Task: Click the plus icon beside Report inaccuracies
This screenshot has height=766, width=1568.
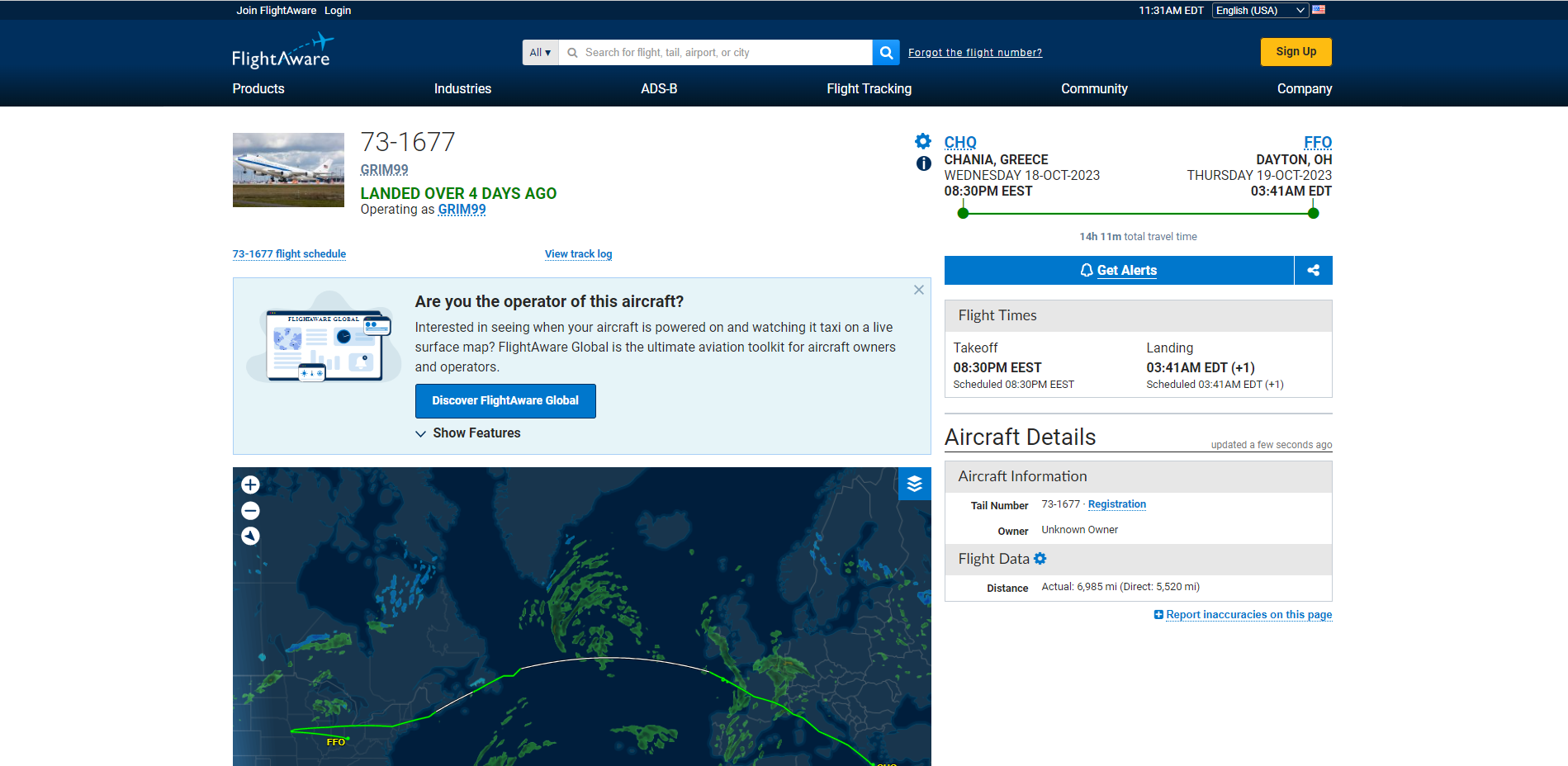Action: 1158,615
